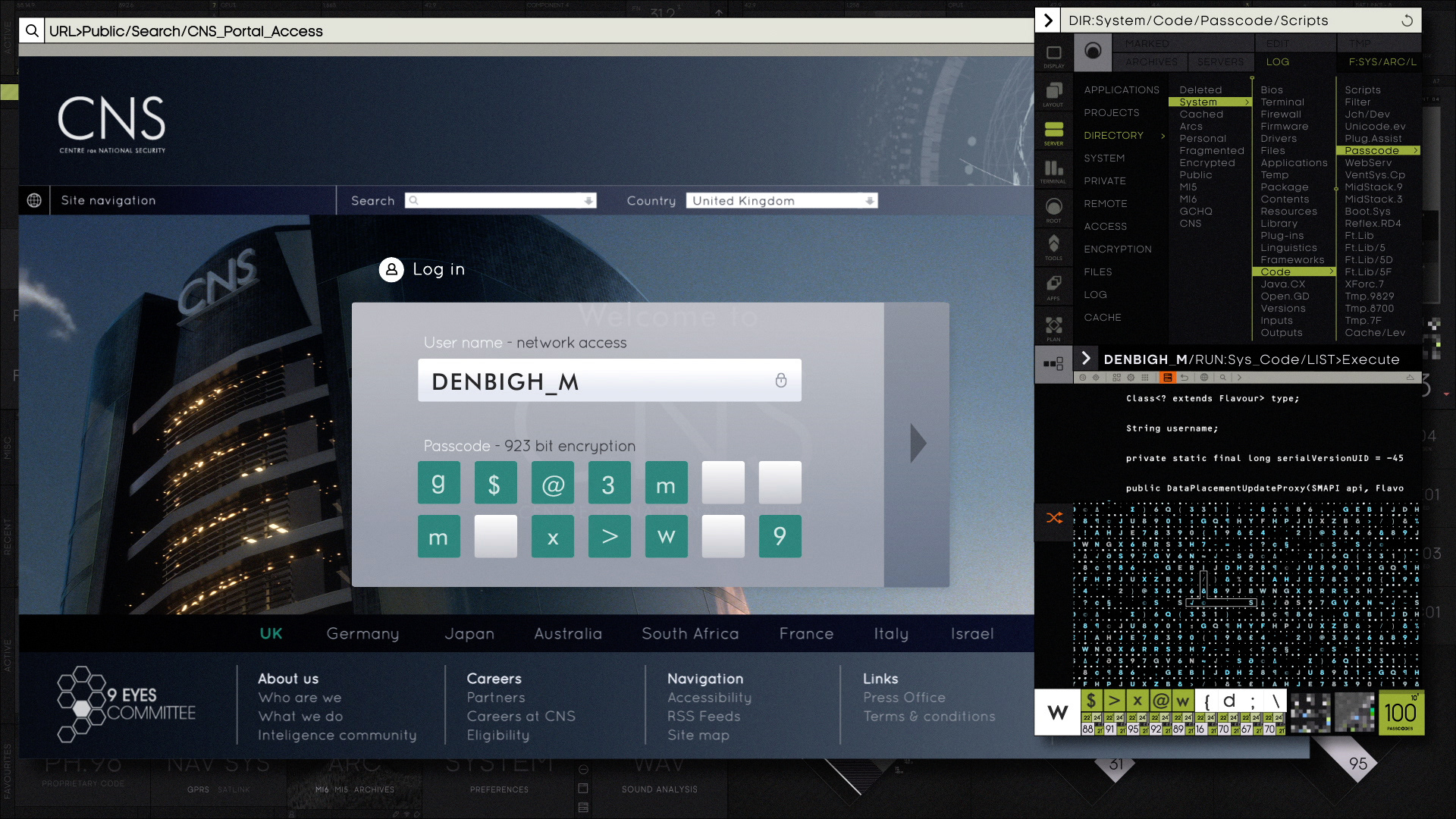Screen dimensions: 1456x819
Task: Click the four-squares grid icon in the code toolbar
Action: click(1116, 378)
